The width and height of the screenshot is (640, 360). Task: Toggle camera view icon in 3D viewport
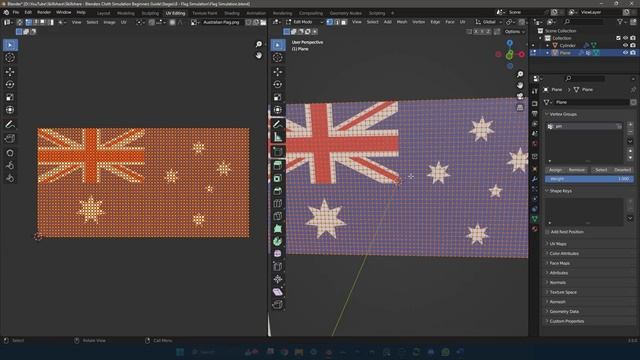pos(520,96)
